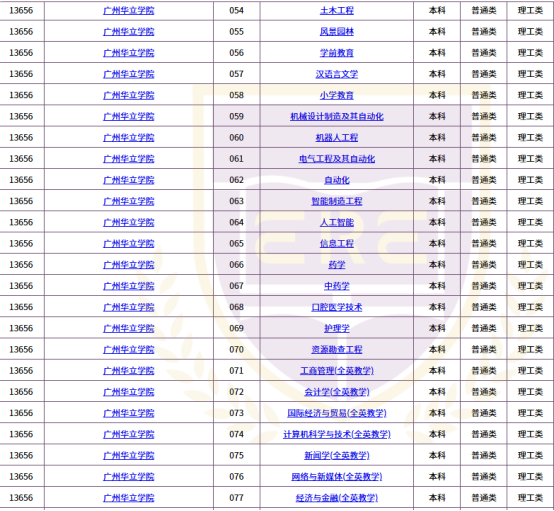Open the 护理学 major link

click(336, 329)
